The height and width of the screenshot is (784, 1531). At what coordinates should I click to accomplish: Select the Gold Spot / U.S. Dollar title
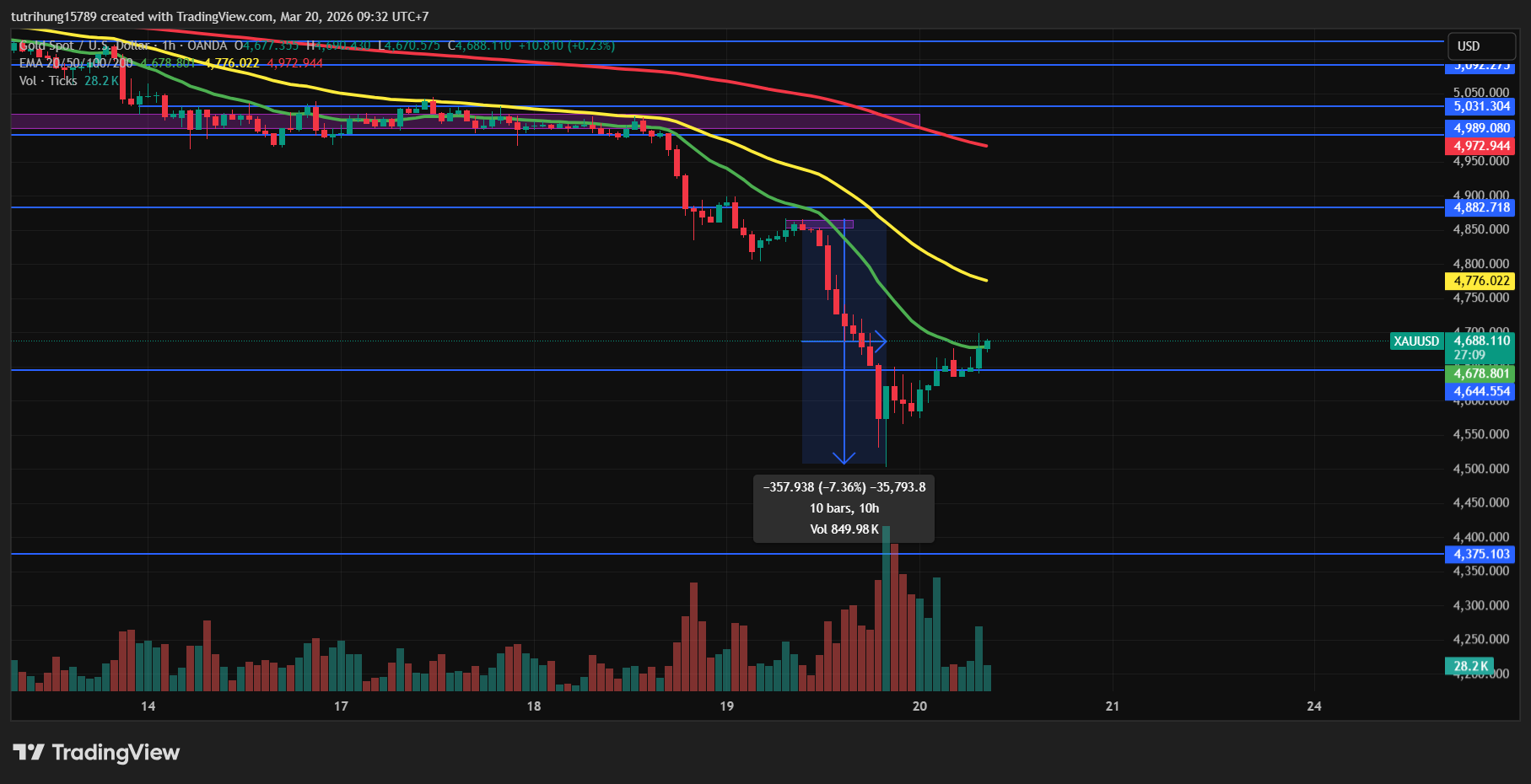click(84, 46)
